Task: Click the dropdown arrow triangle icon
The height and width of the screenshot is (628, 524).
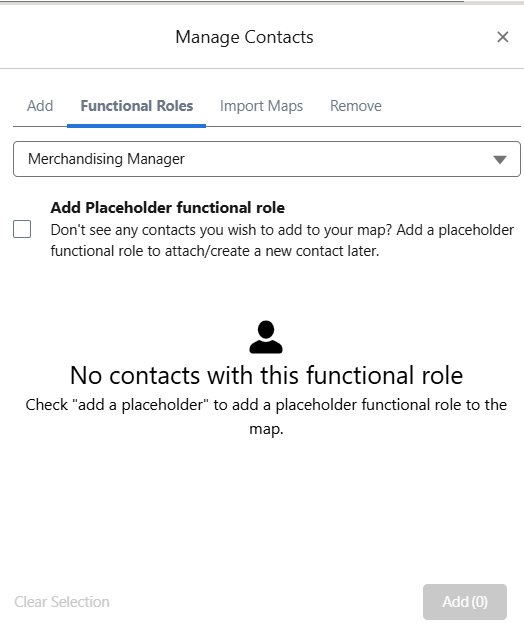Action: [x=500, y=160]
